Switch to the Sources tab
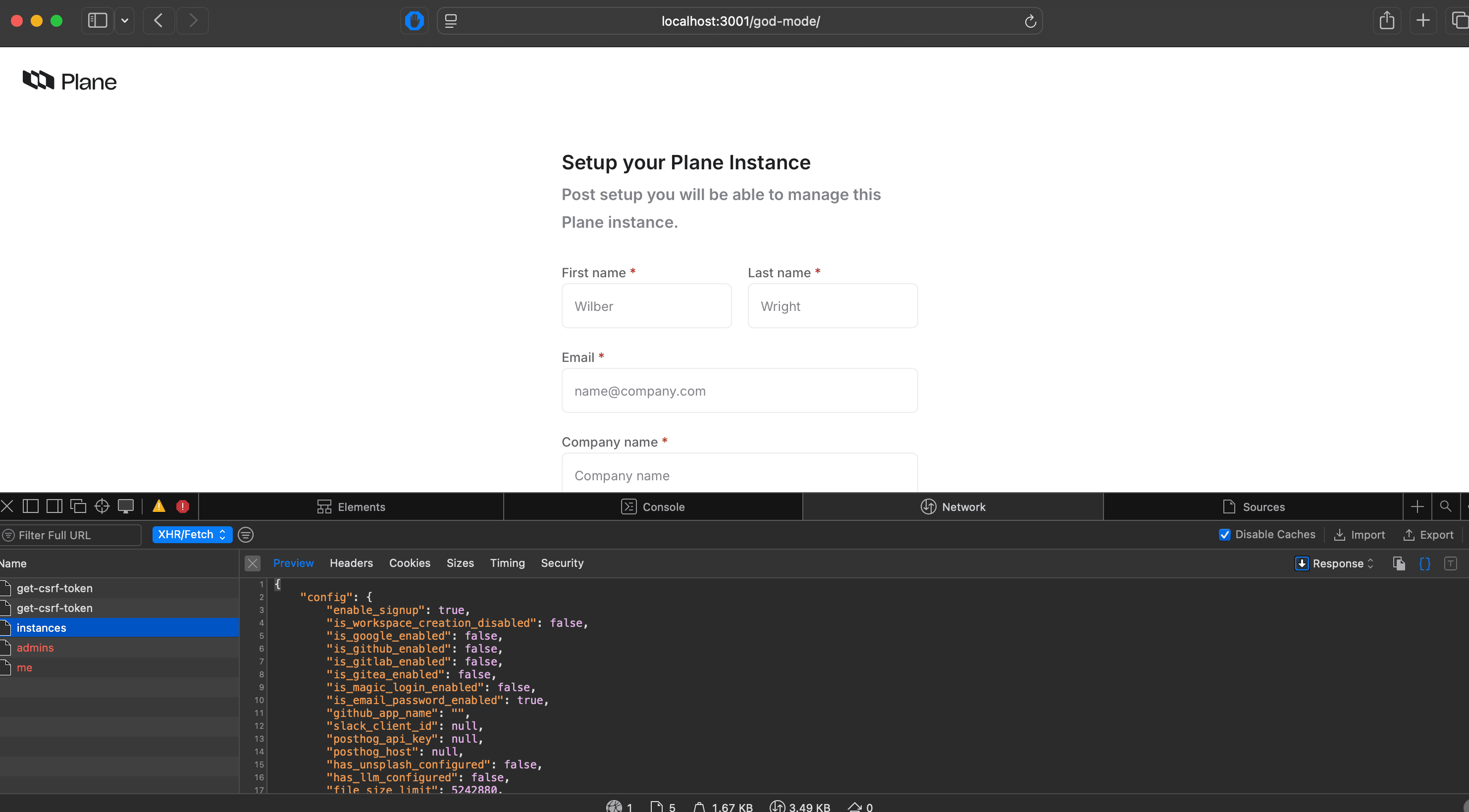Viewport: 1469px width, 812px height. pyautogui.click(x=1253, y=507)
